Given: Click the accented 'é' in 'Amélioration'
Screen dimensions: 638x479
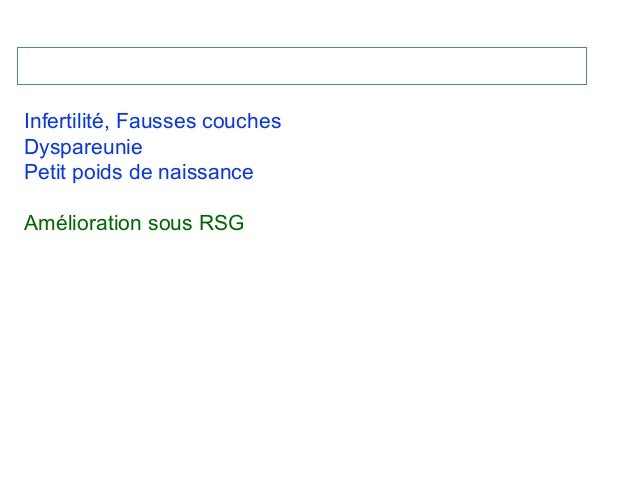Looking at the screenshot, I should click(59, 223).
